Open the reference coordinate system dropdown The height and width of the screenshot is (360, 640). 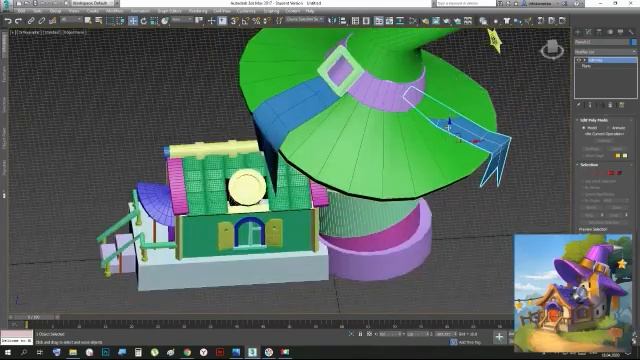[182, 20]
